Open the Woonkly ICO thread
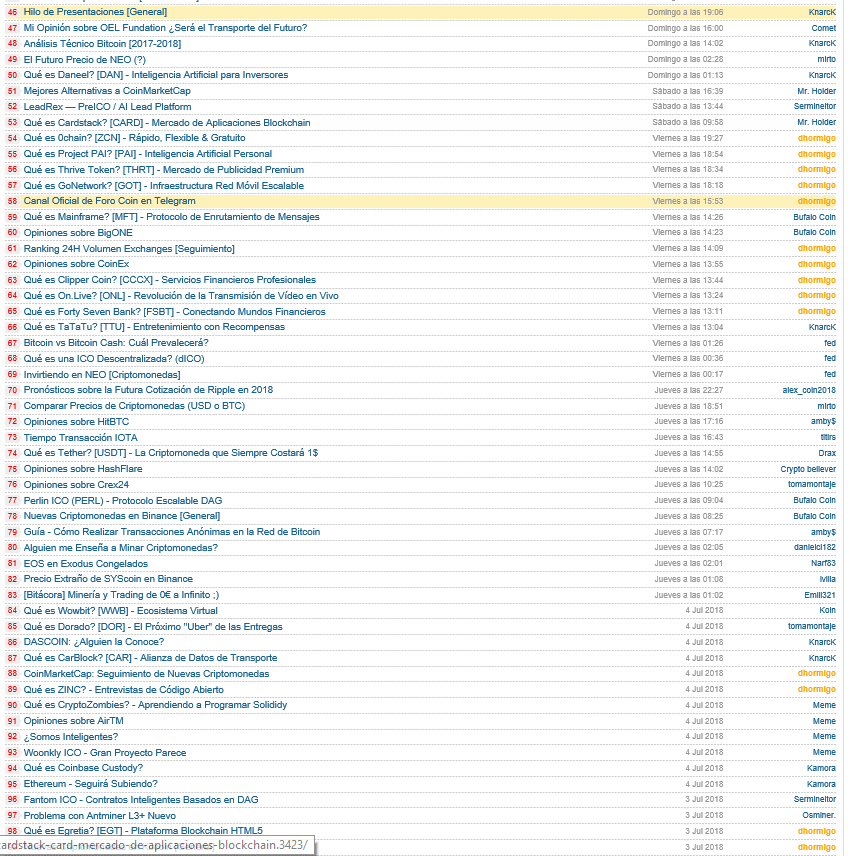 click(x=105, y=752)
